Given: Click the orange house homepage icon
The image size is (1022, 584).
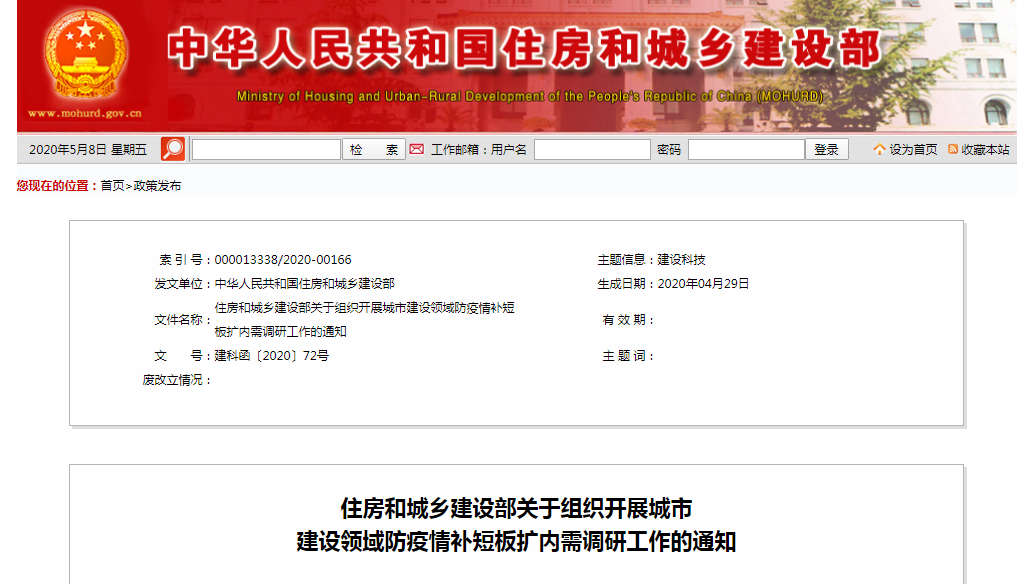Looking at the screenshot, I should click(879, 149).
